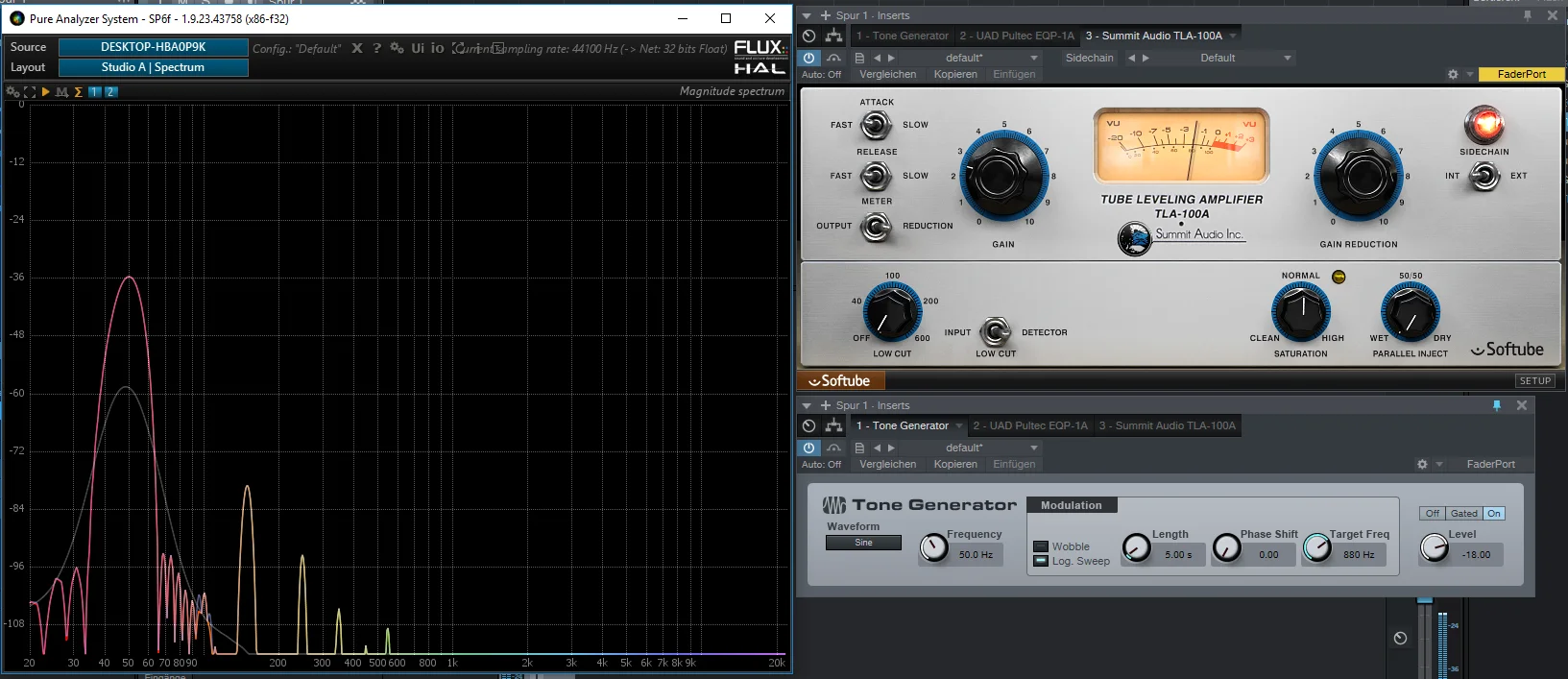The width and height of the screenshot is (1568, 679).
Task: Enable the Wobble modulation checkbox
Action: [1040, 546]
